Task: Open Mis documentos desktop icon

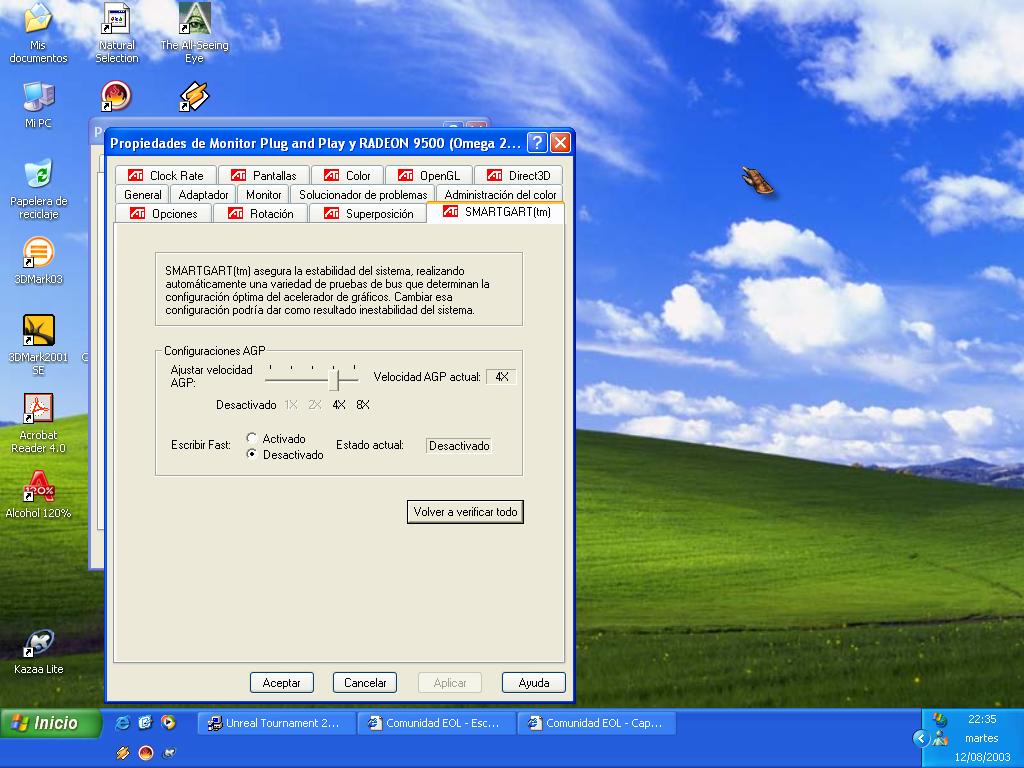Action: click(38, 33)
